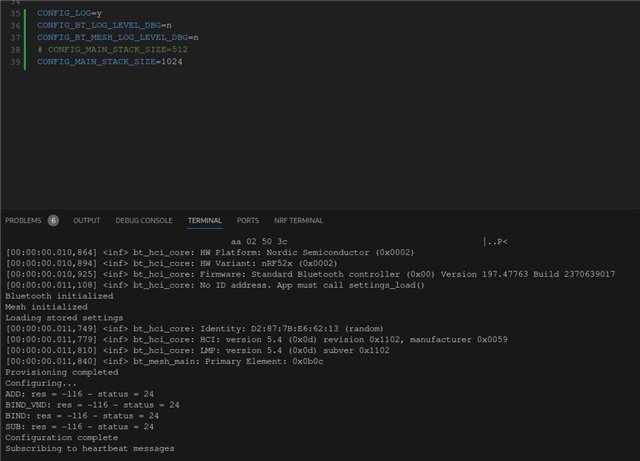Click the commented CONFIG_MAIN_STACK_SIZE=512 line

112,49
